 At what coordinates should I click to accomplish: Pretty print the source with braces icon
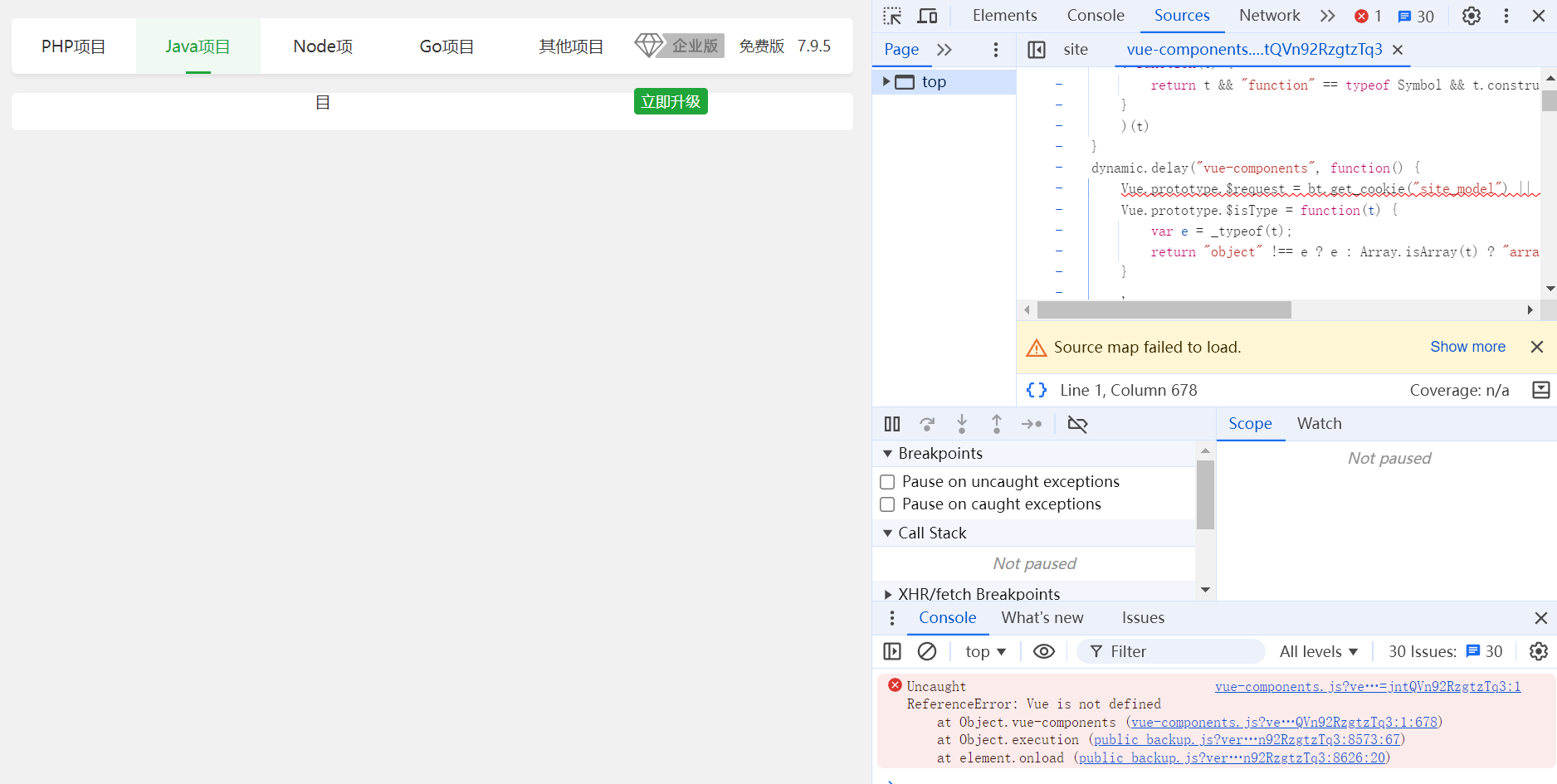[x=1037, y=390]
